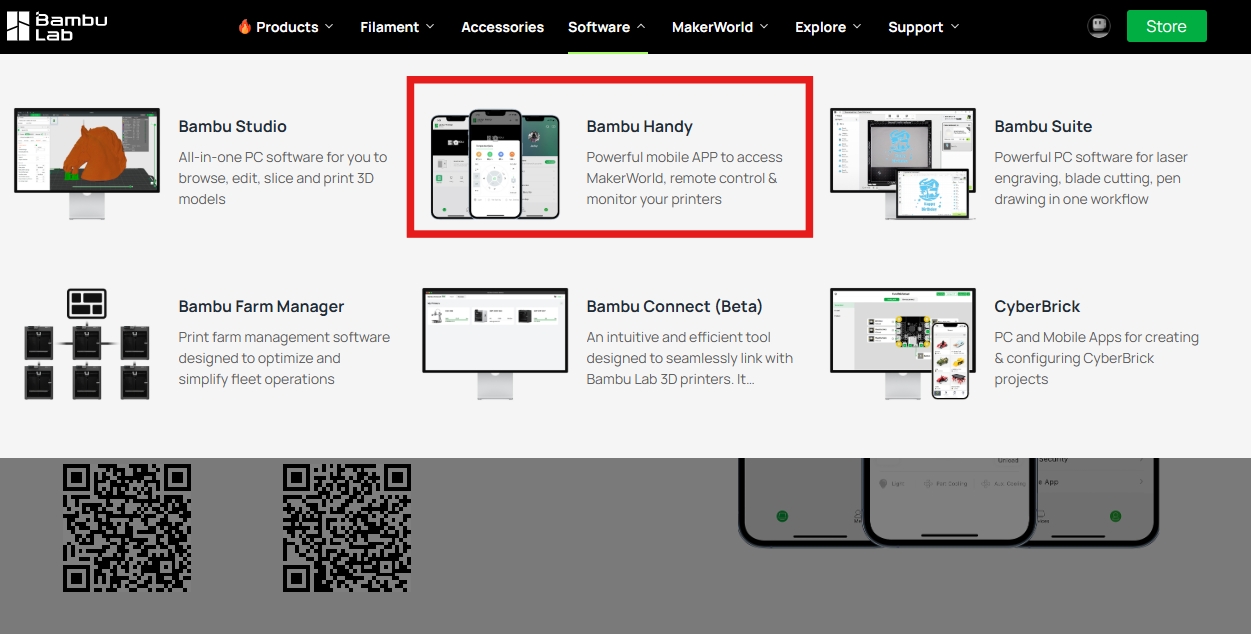Select the Bambu Handy title link
The width and height of the screenshot is (1251, 634).
(x=639, y=126)
